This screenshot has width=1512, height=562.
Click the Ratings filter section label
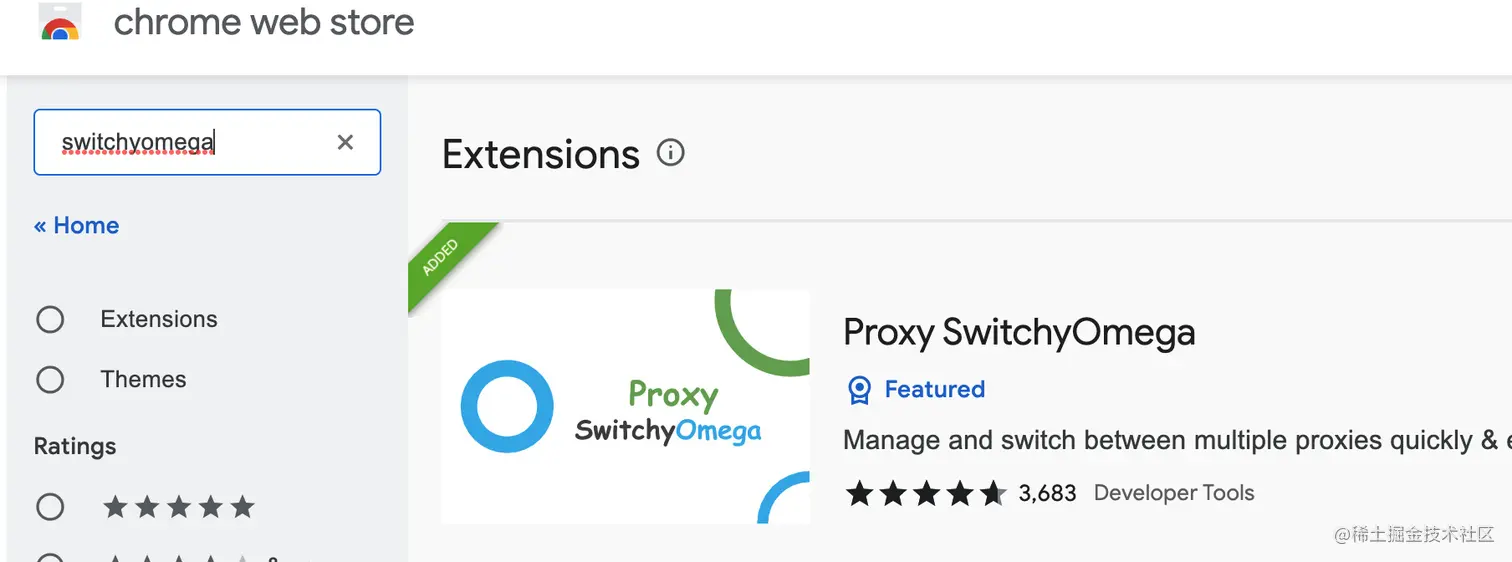(x=75, y=447)
